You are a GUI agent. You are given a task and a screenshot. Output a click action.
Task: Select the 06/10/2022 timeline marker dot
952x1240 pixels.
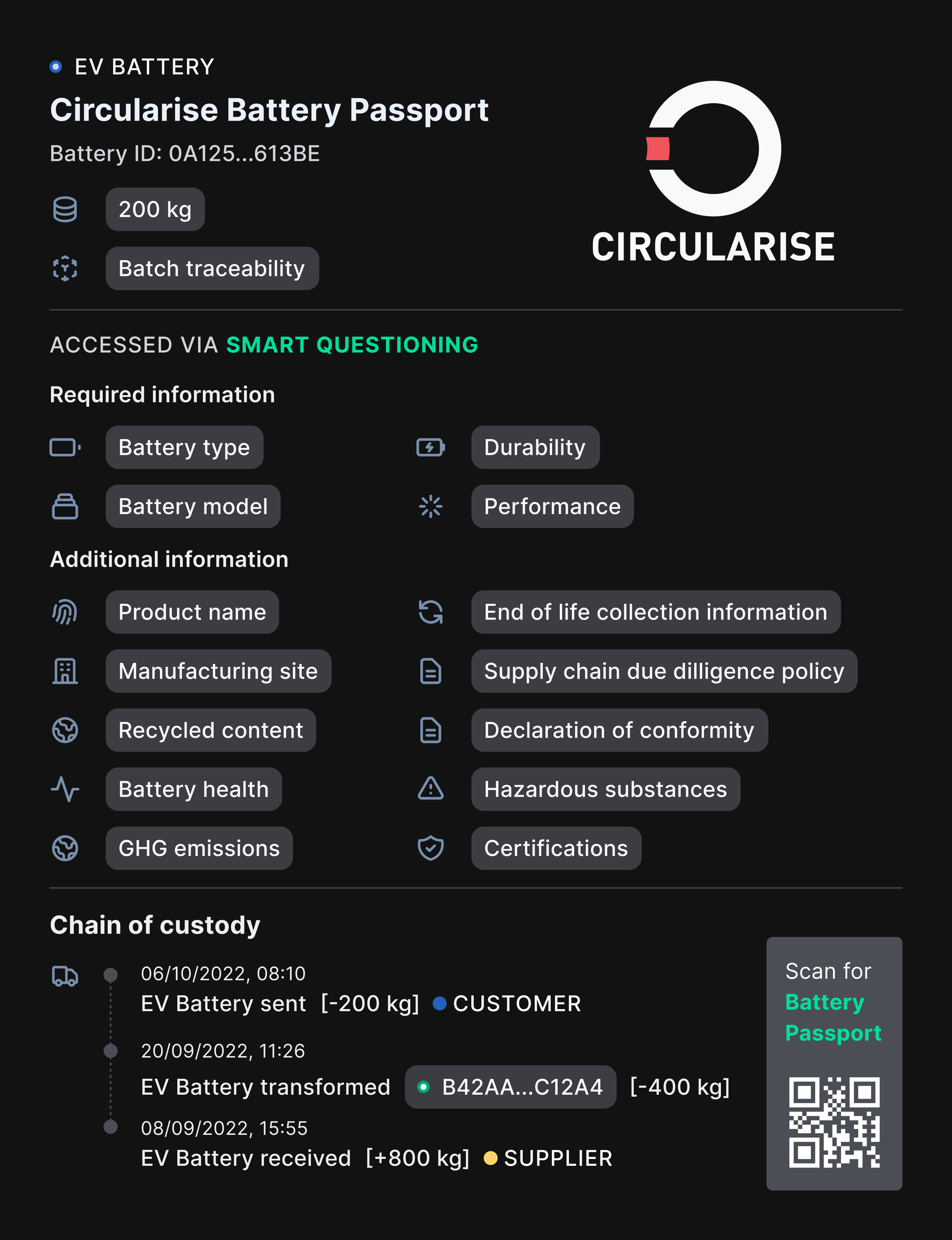click(x=110, y=975)
